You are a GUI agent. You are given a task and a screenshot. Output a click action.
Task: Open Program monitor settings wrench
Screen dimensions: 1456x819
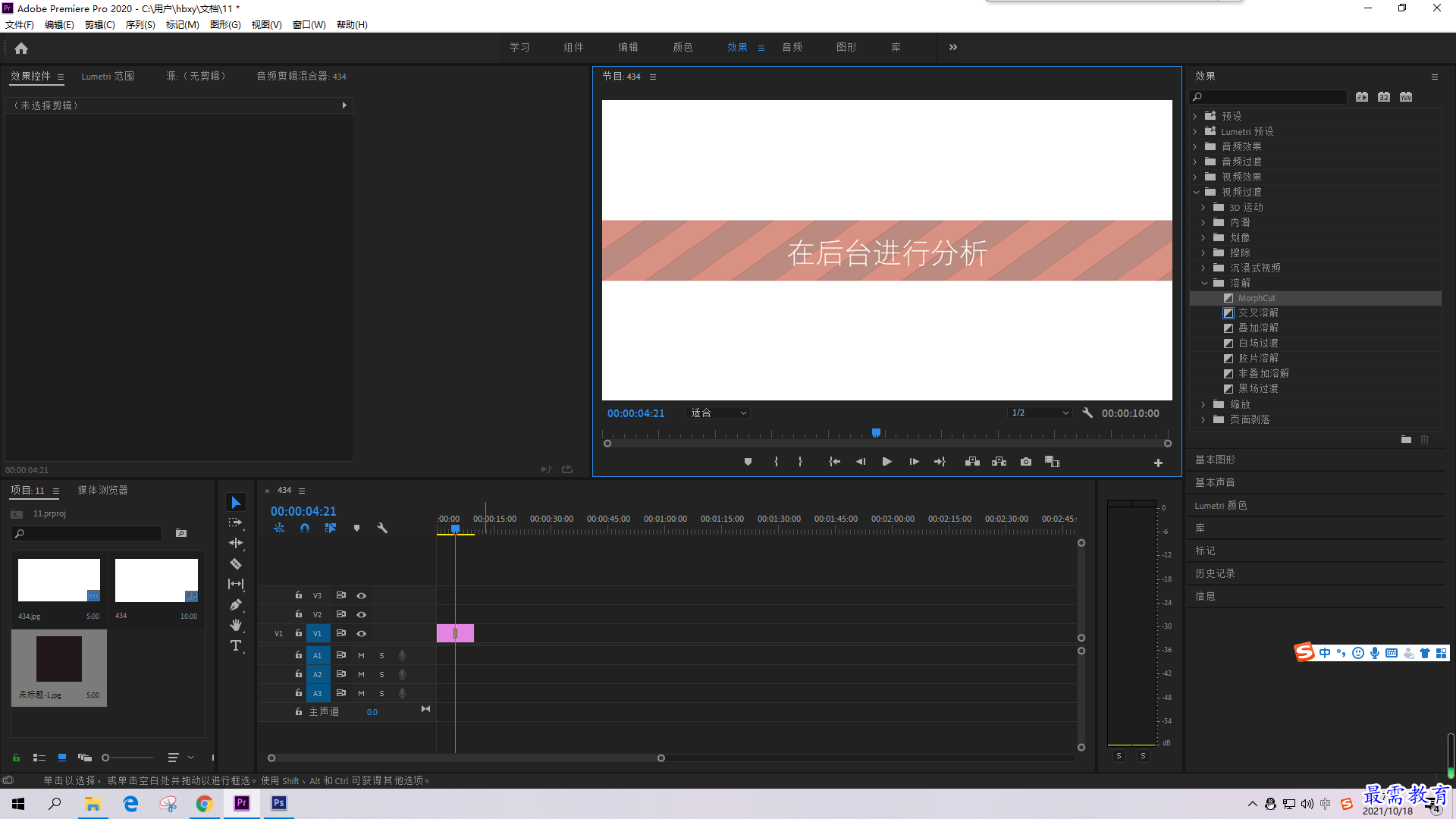1087,413
